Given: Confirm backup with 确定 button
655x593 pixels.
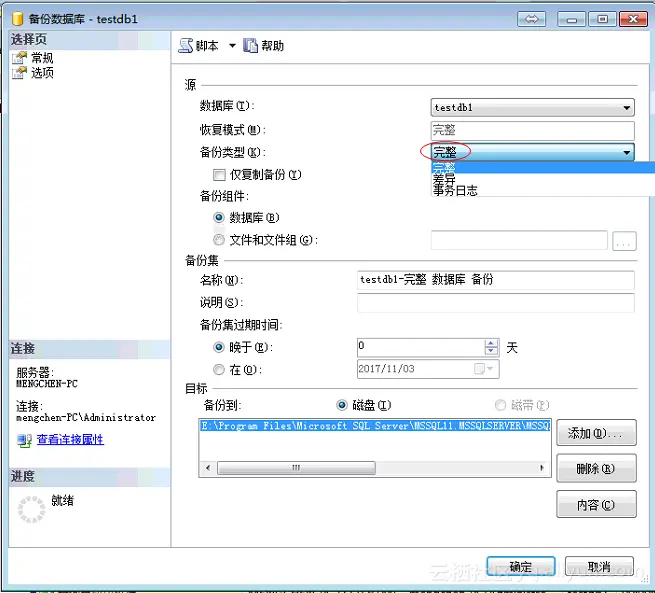Looking at the screenshot, I should point(520,567).
